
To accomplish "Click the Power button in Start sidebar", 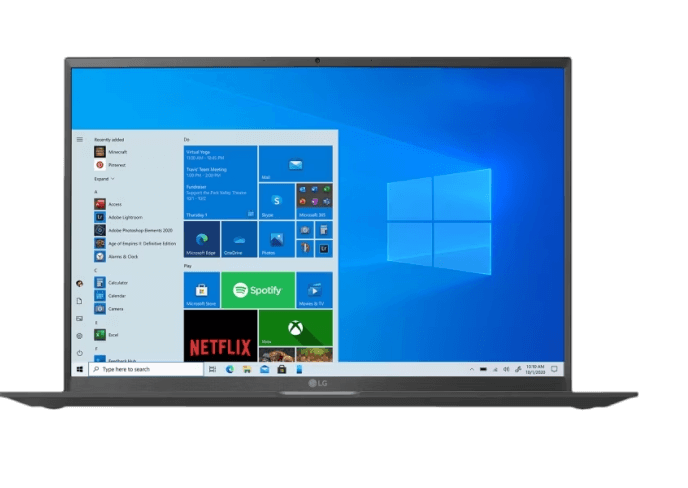I will [x=79, y=352].
